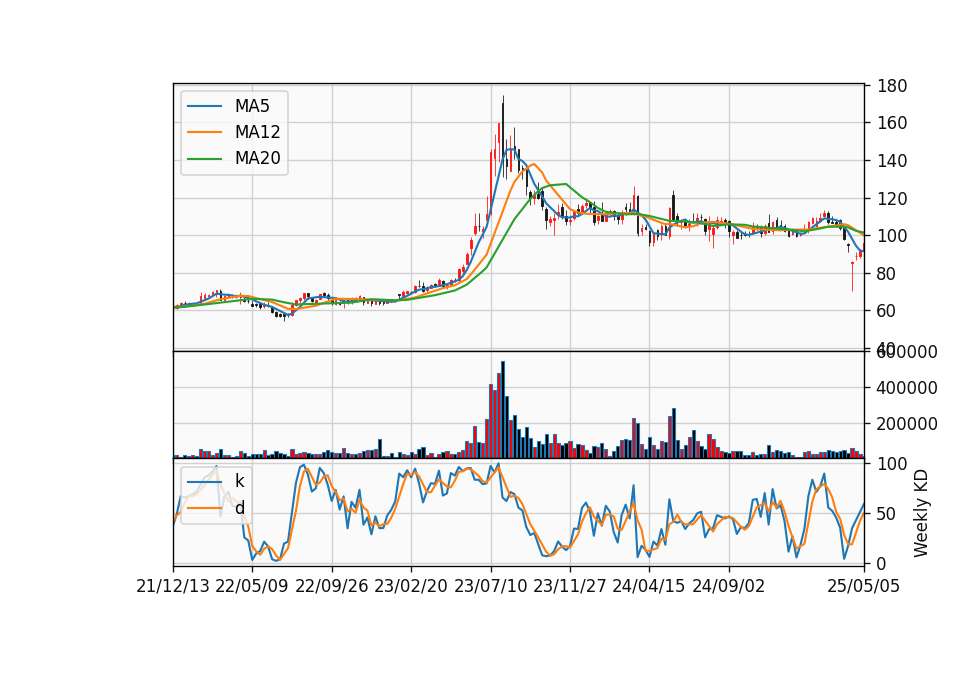The image size is (960, 690).
Task: Click the tallest volume bar
Action: tap(503, 410)
